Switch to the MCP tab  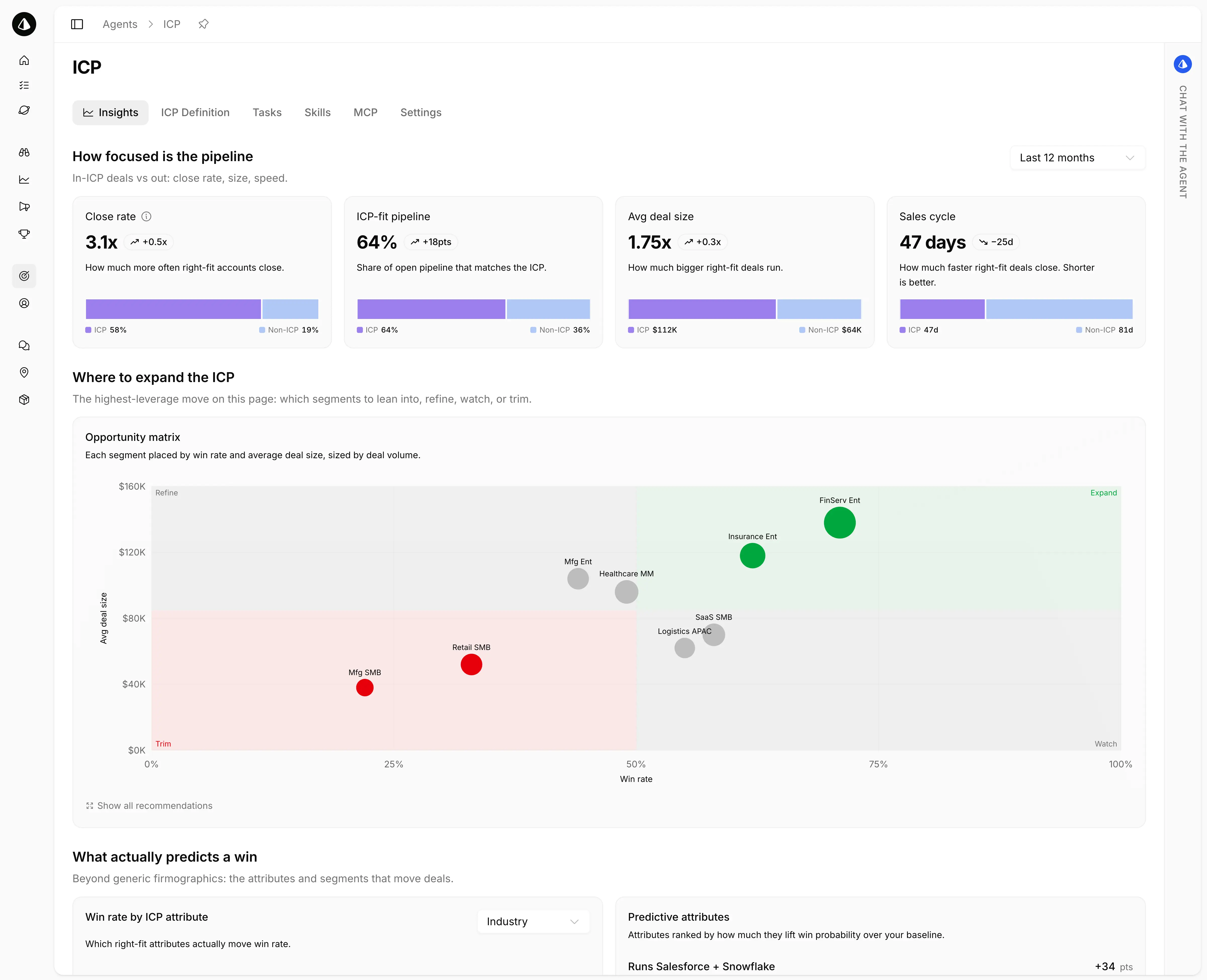[365, 113]
